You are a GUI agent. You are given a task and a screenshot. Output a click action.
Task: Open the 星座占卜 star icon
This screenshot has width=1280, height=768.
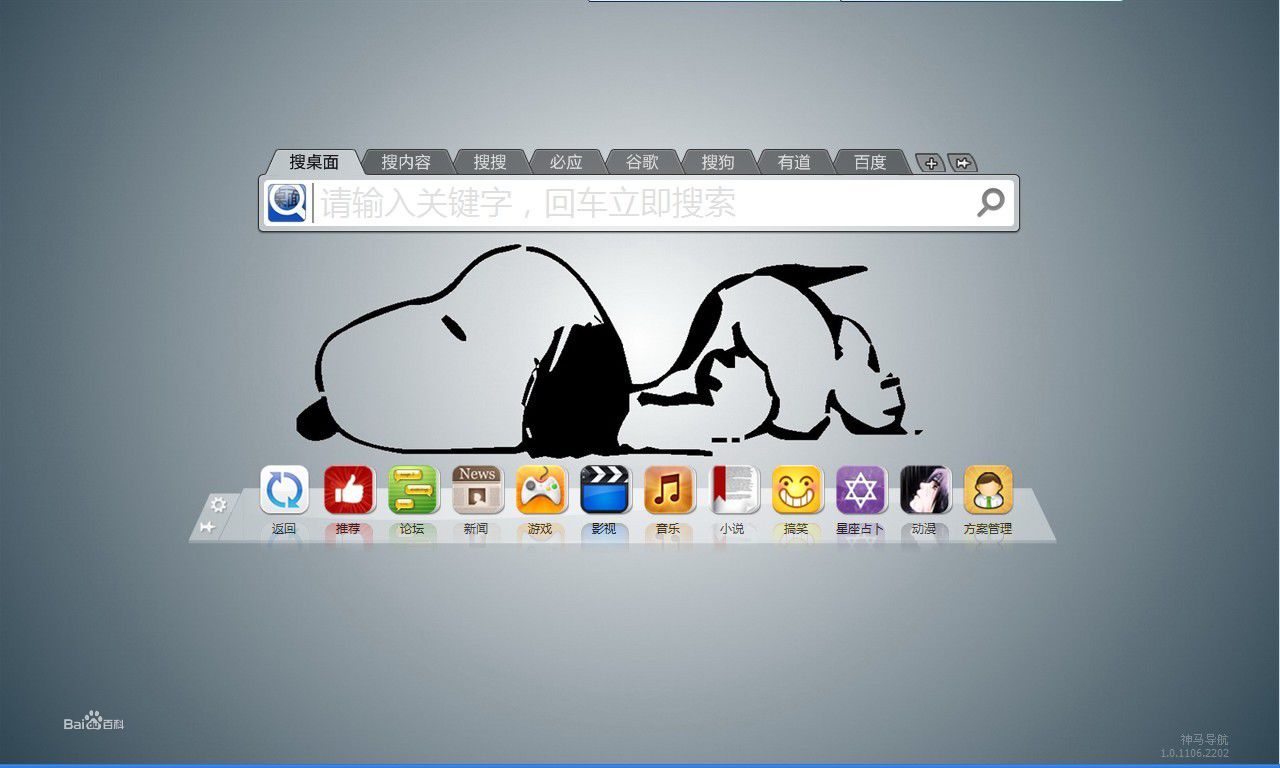coord(861,490)
